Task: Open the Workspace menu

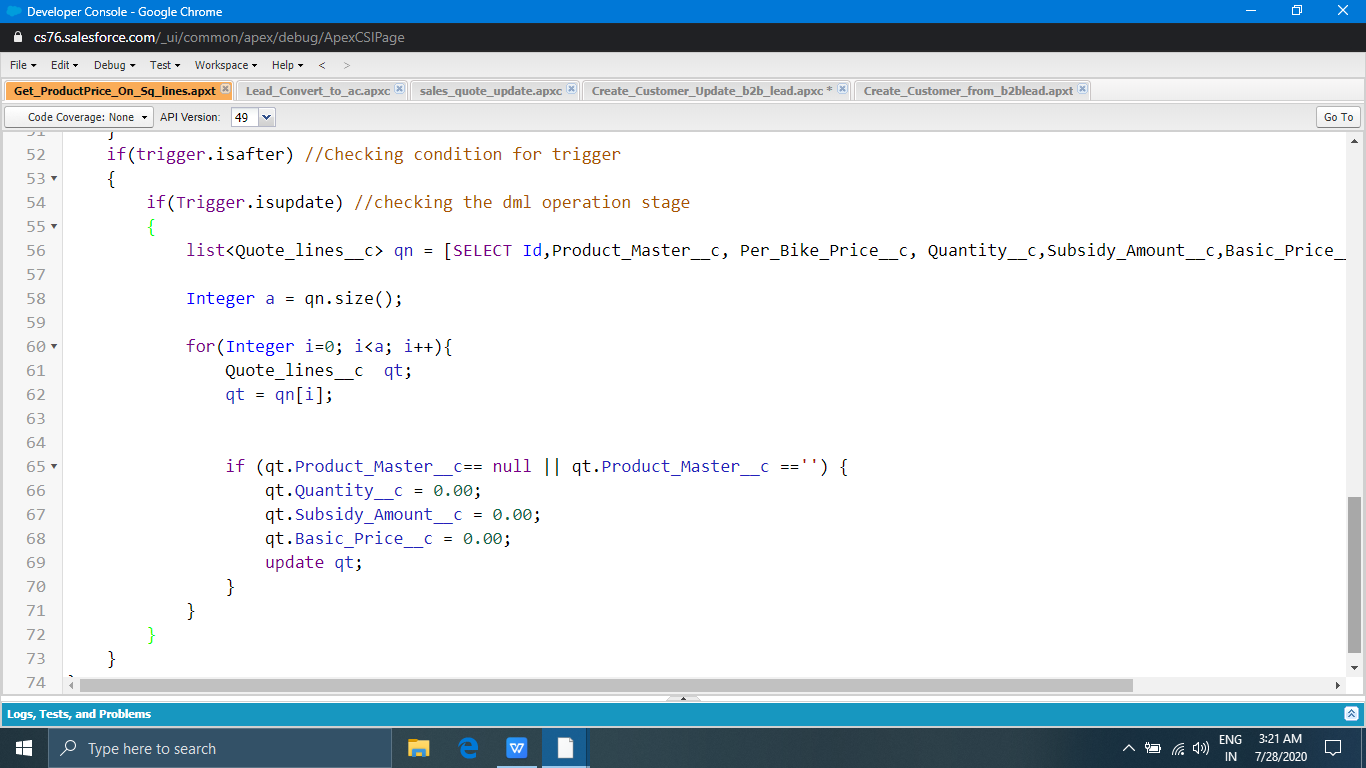Action: coord(226,65)
